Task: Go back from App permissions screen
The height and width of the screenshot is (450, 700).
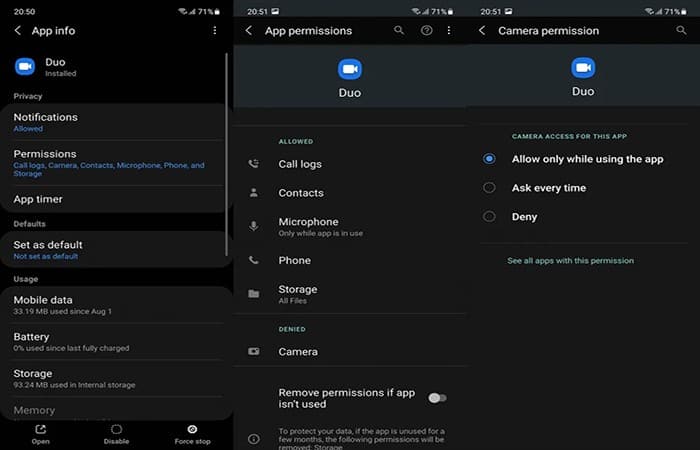Action: 249,30
